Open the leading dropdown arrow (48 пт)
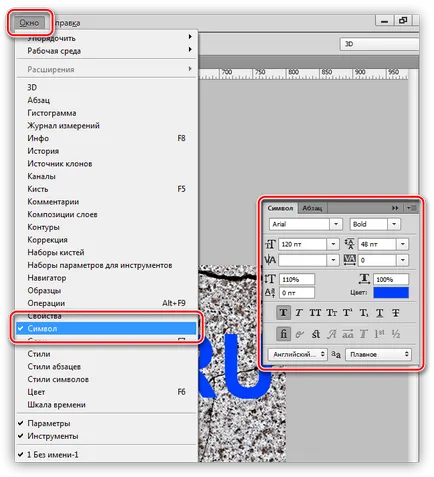 pos(403,244)
